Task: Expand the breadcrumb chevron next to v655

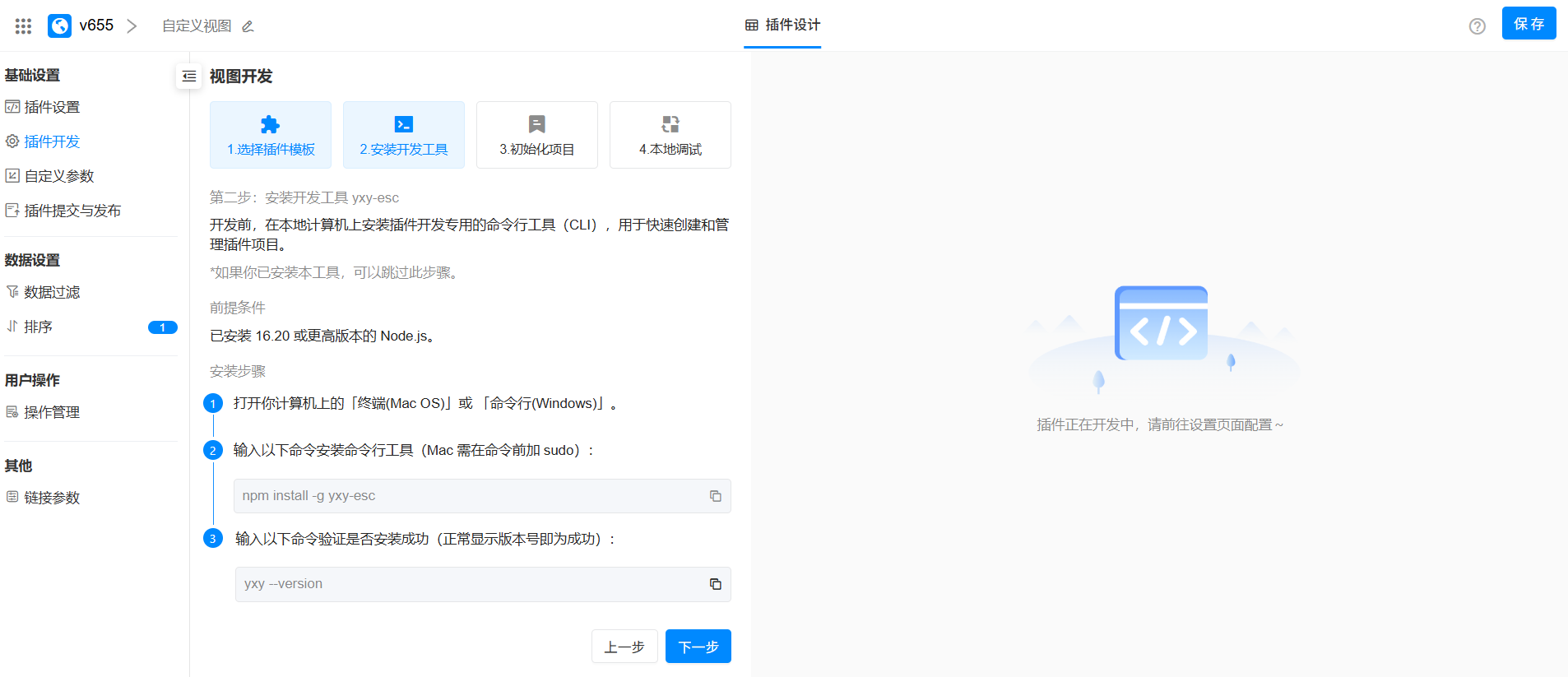Action: pyautogui.click(x=132, y=26)
